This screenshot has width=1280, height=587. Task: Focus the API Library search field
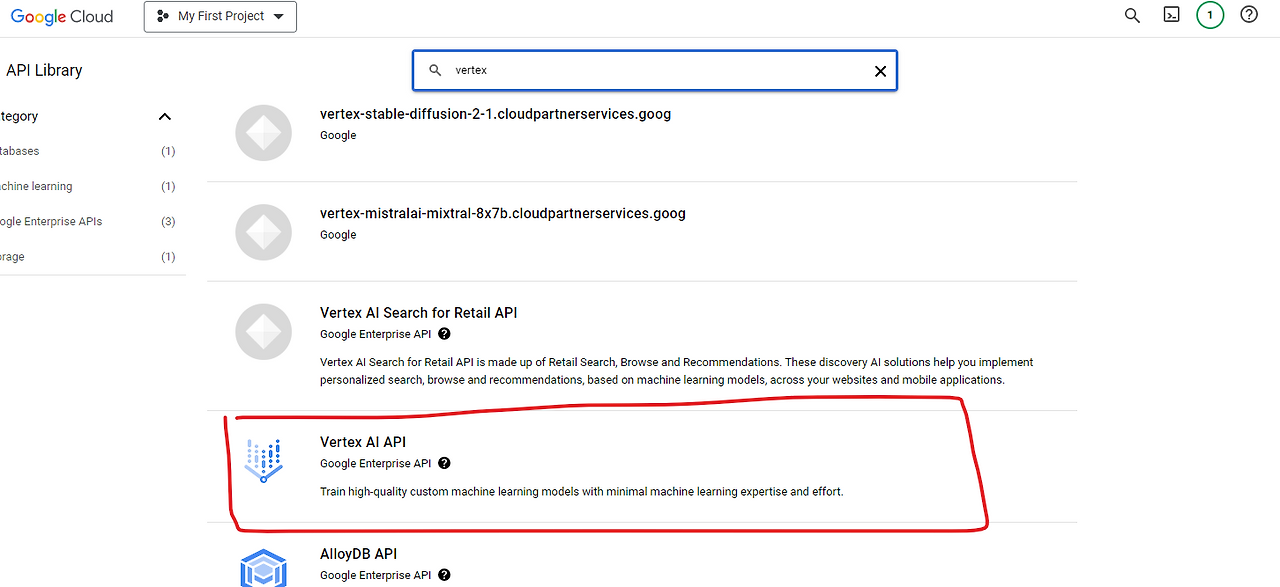(655, 71)
